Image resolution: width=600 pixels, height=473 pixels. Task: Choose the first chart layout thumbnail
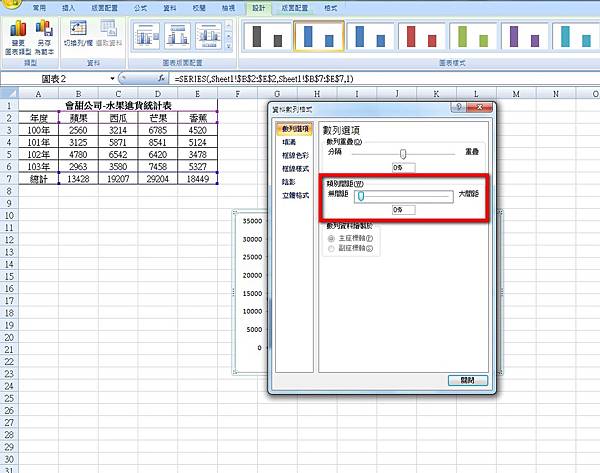(147, 36)
